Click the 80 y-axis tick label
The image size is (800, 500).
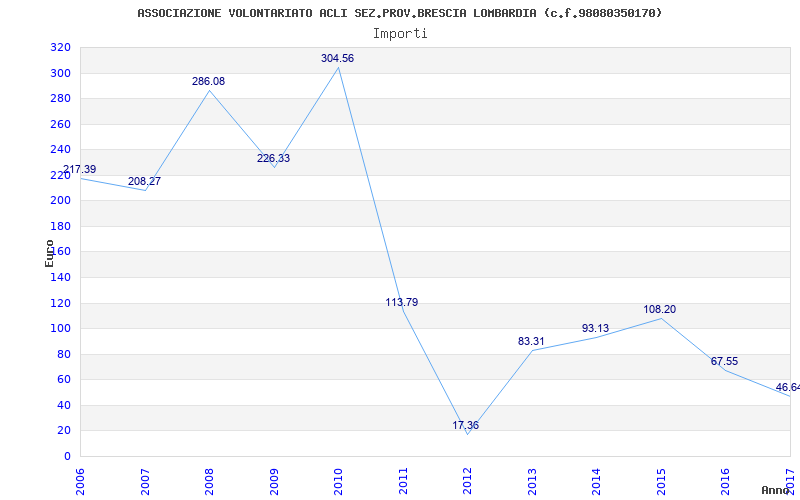click(x=64, y=355)
